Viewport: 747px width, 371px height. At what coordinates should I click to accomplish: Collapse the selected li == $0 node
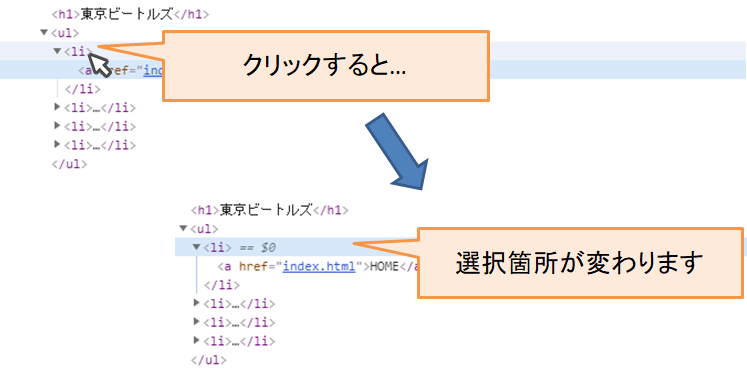click(x=197, y=247)
